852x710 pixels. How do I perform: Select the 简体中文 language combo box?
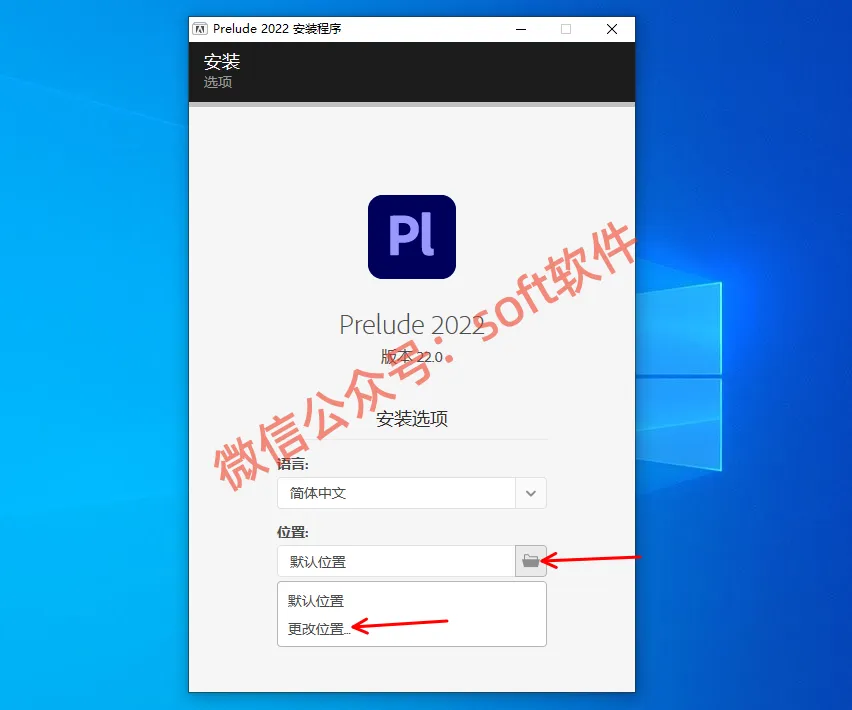click(412, 493)
